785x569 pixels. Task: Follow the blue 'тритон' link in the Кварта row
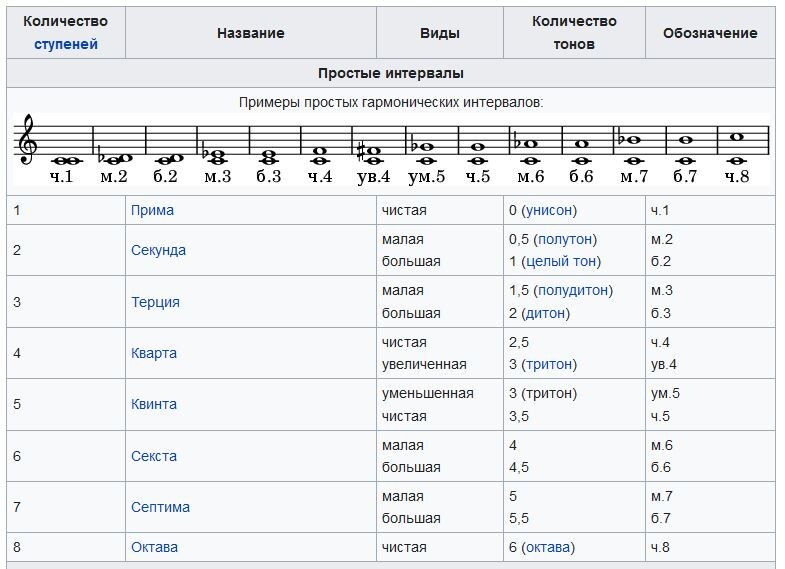pyautogui.click(x=549, y=365)
